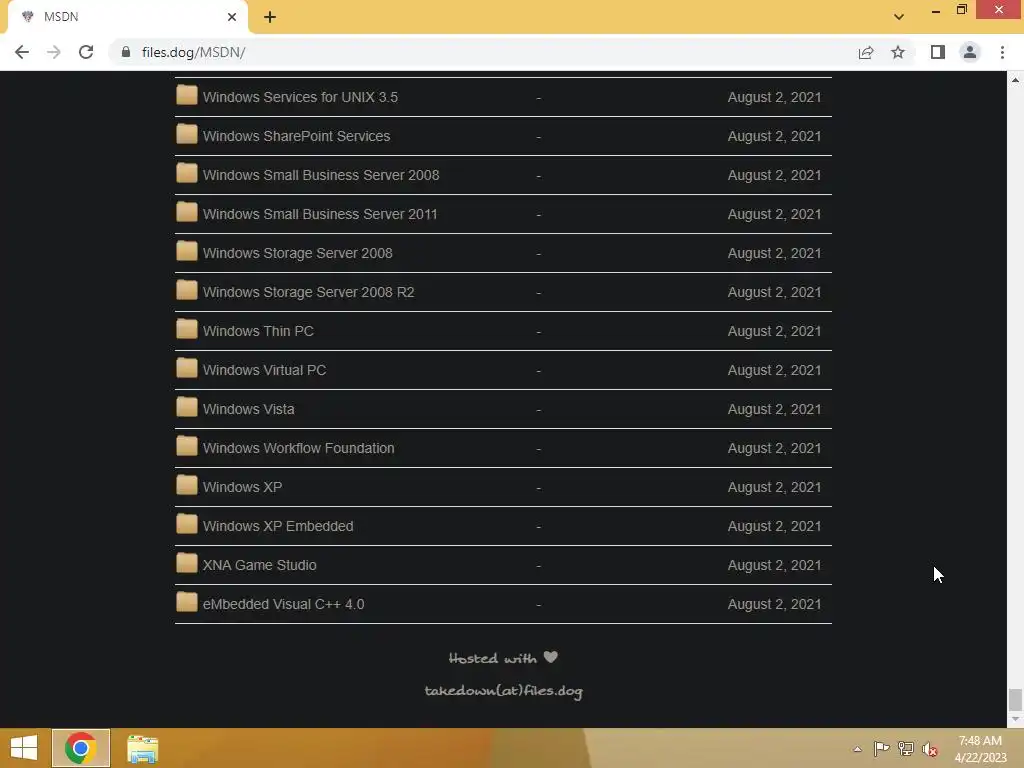Click the folder icon for Windows Storage Server 2008
Viewport: 1024px width, 768px height.
187,251
